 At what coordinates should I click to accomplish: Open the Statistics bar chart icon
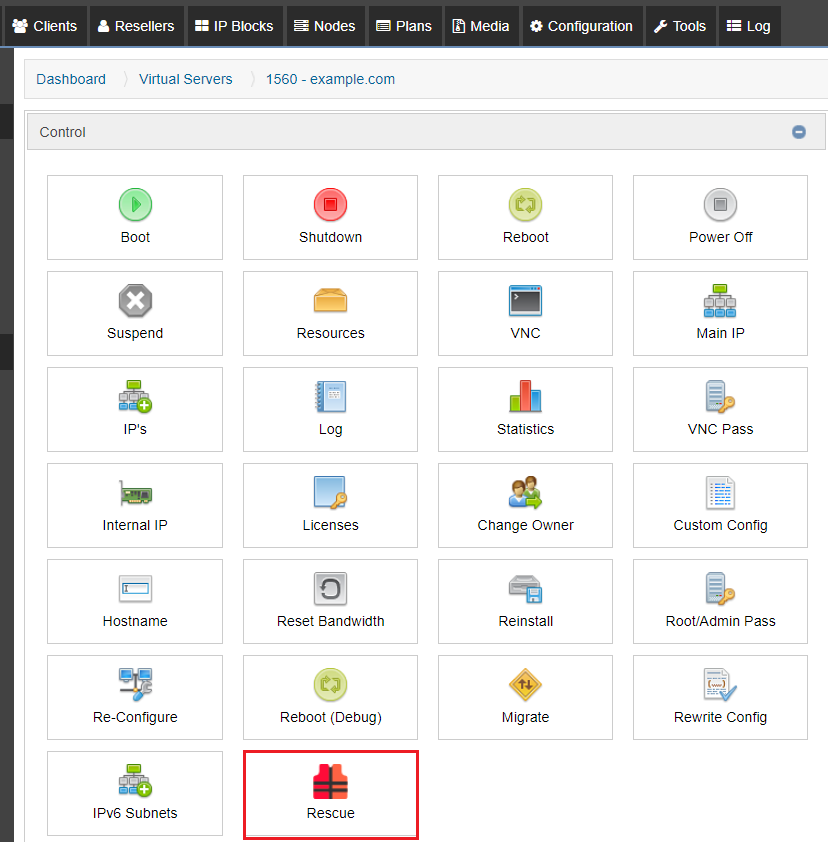(x=525, y=397)
